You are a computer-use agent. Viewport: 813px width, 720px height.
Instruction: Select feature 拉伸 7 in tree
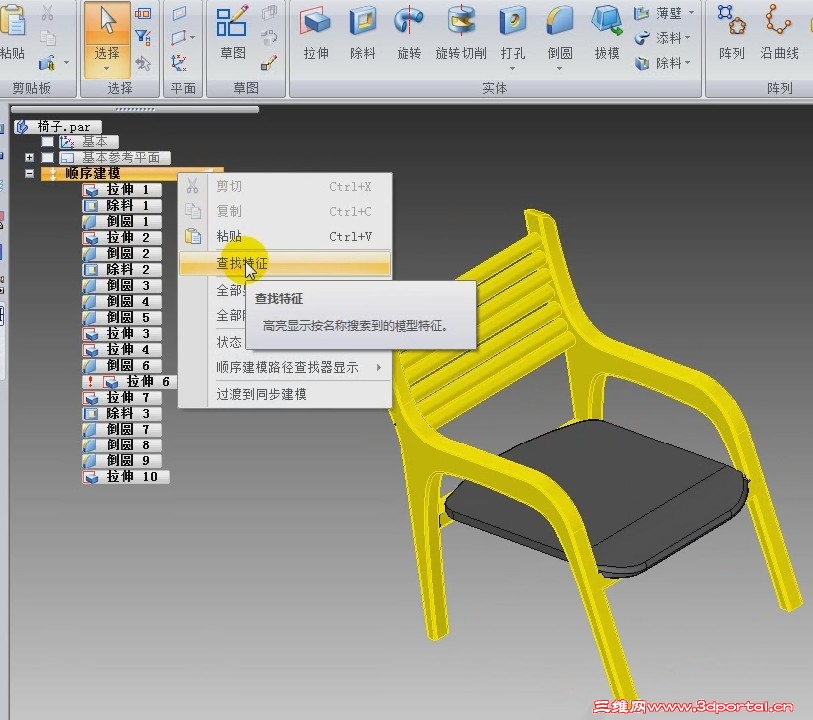[122, 398]
